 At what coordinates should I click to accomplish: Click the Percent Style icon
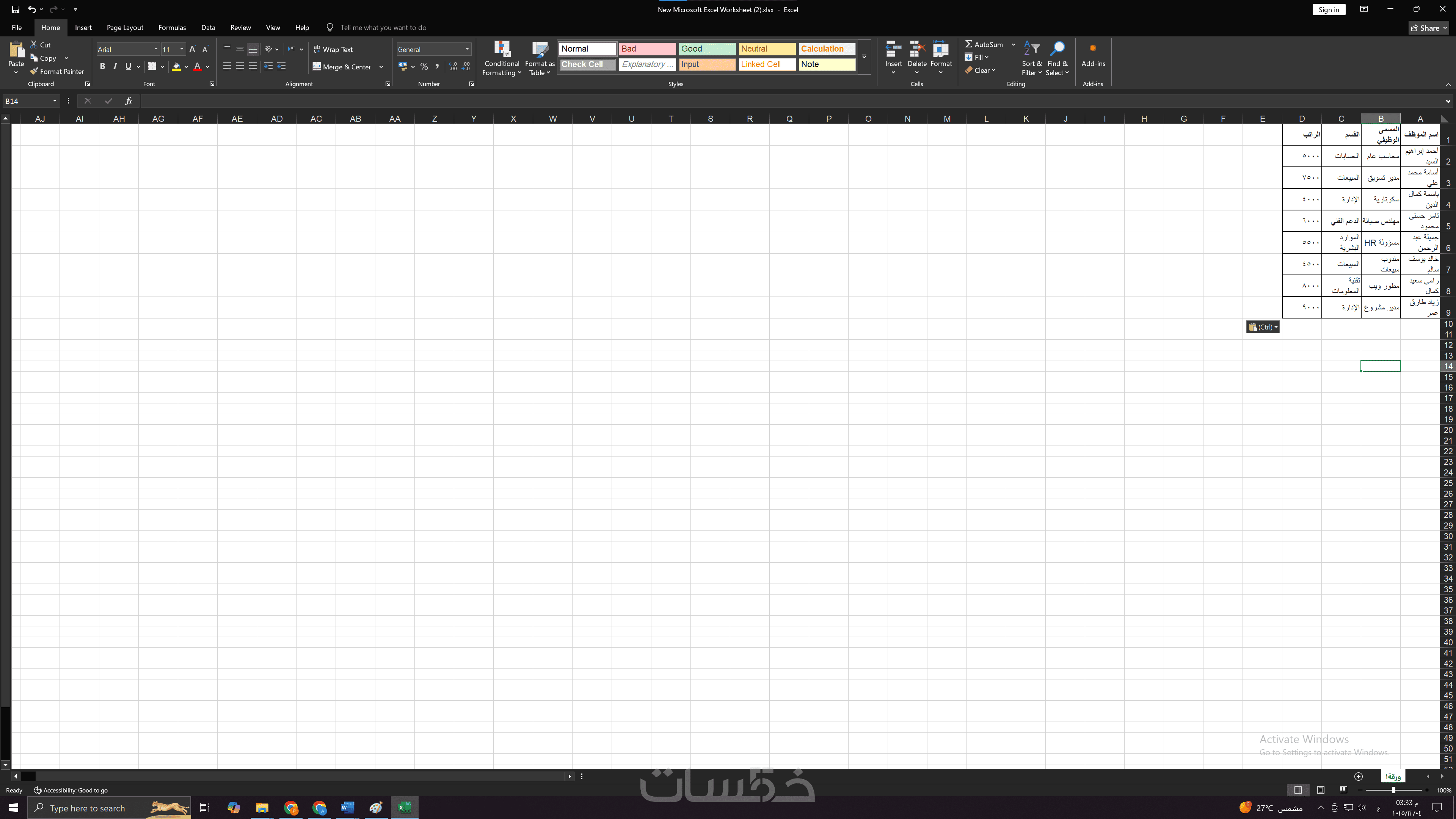424,67
